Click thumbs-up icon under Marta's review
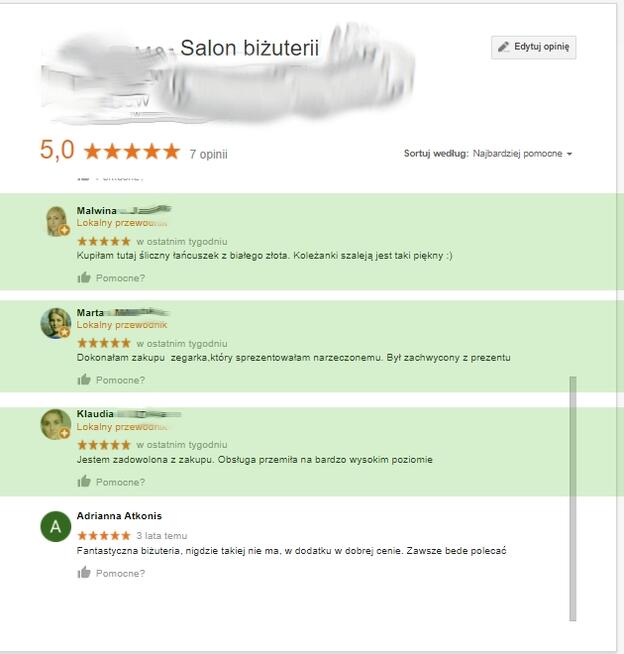624x654 pixels. 84,380
